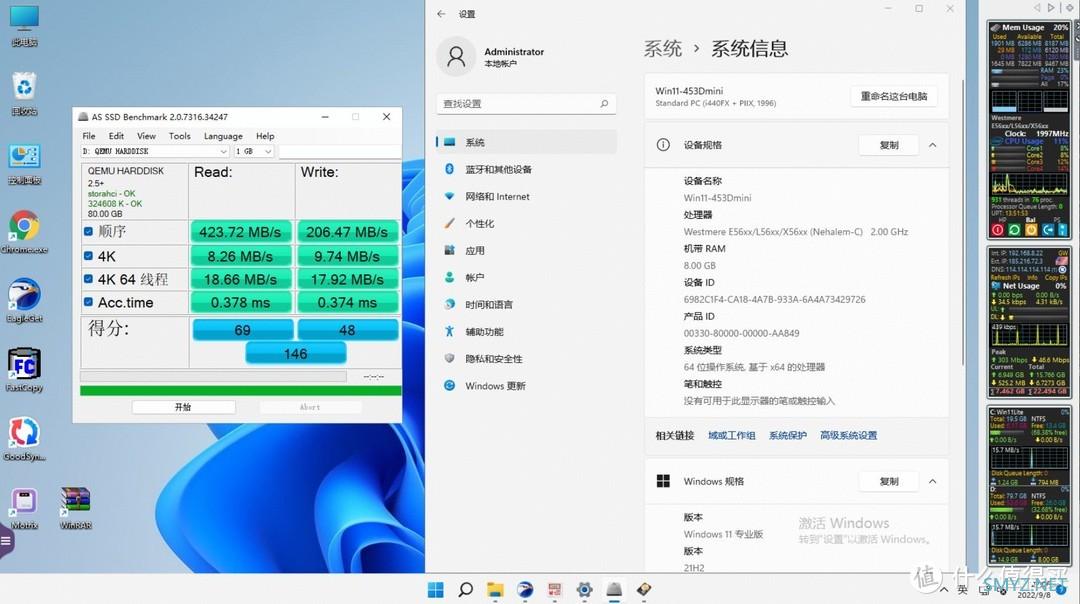
Task: Uncheck the sequential (顺序) test checkbox
Action: tap(88, 231)
